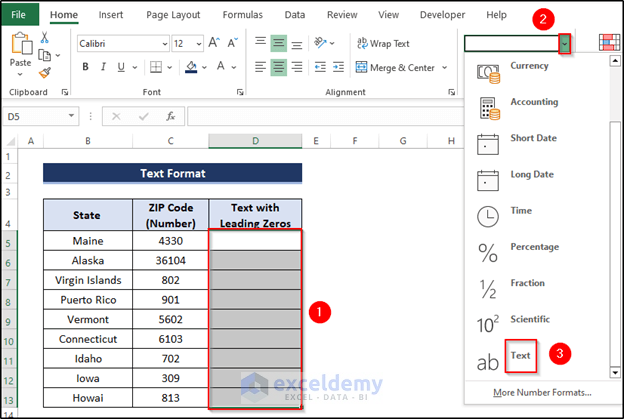Toggle Bold formatting
The width and height of the screenshot is (624, 419).
(x=86, y=67)
